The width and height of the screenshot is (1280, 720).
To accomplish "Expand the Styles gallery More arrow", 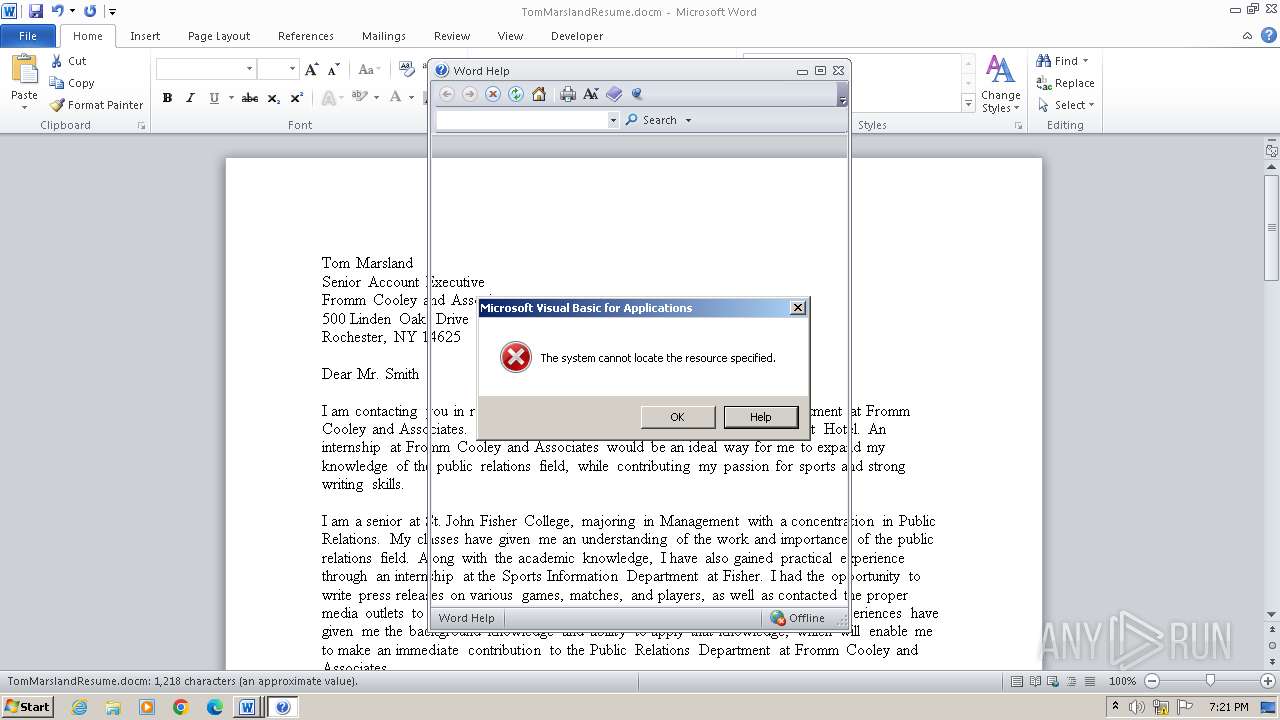I will [968, 104].
